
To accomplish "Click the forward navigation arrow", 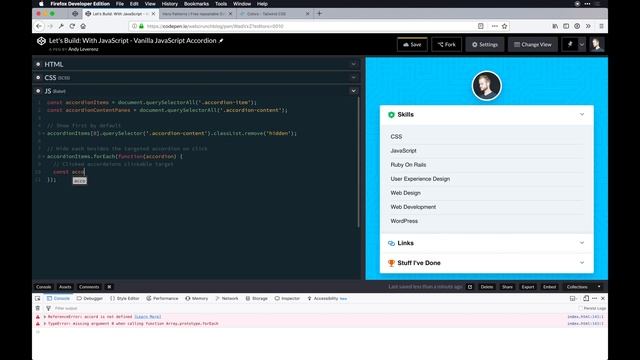I will 50,26.
